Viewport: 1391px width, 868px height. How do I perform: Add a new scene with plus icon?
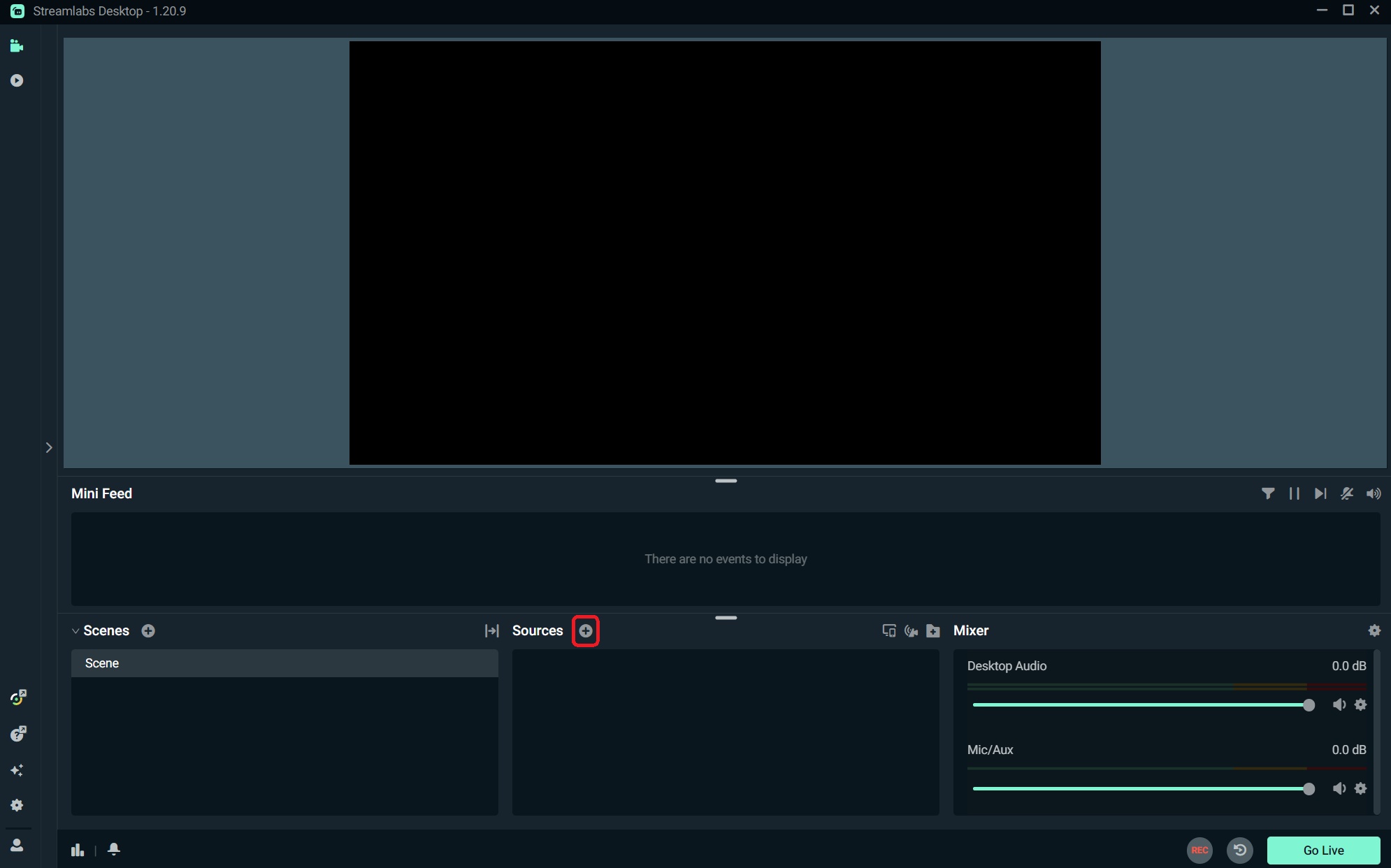point(148,631)
